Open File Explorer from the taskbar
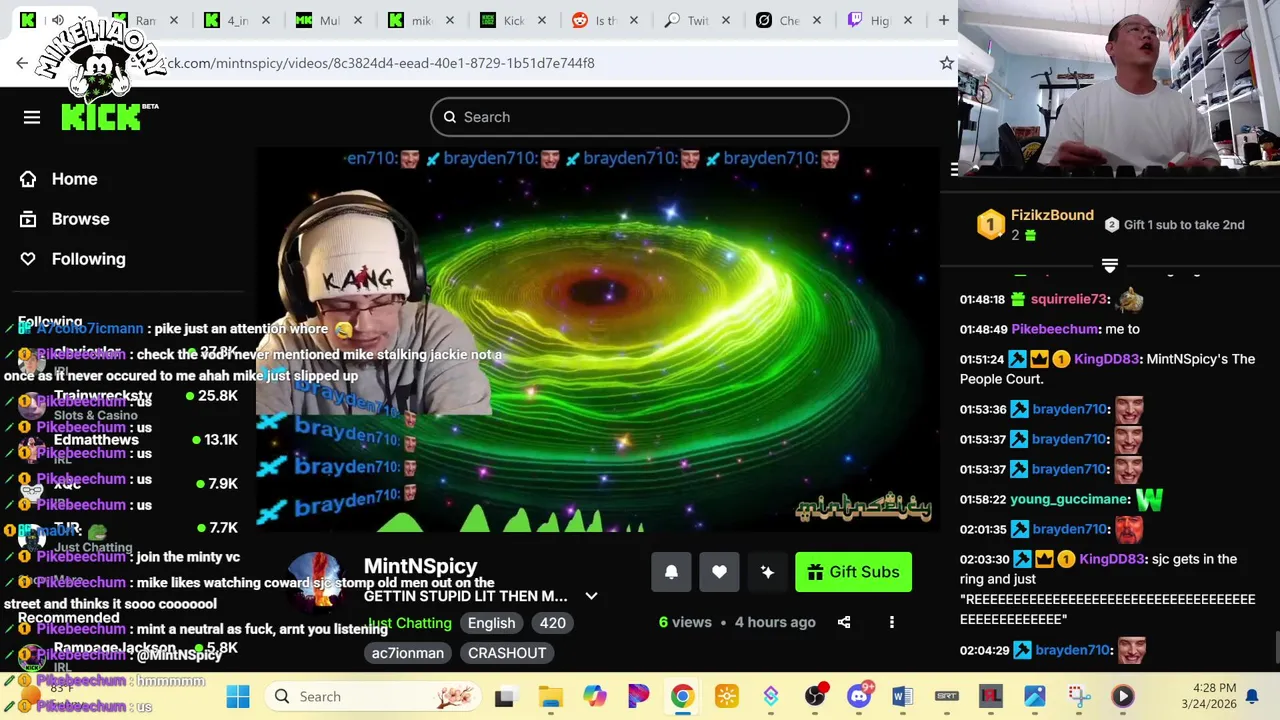This screenshot has height=720, width=1280. coord(550,696)
